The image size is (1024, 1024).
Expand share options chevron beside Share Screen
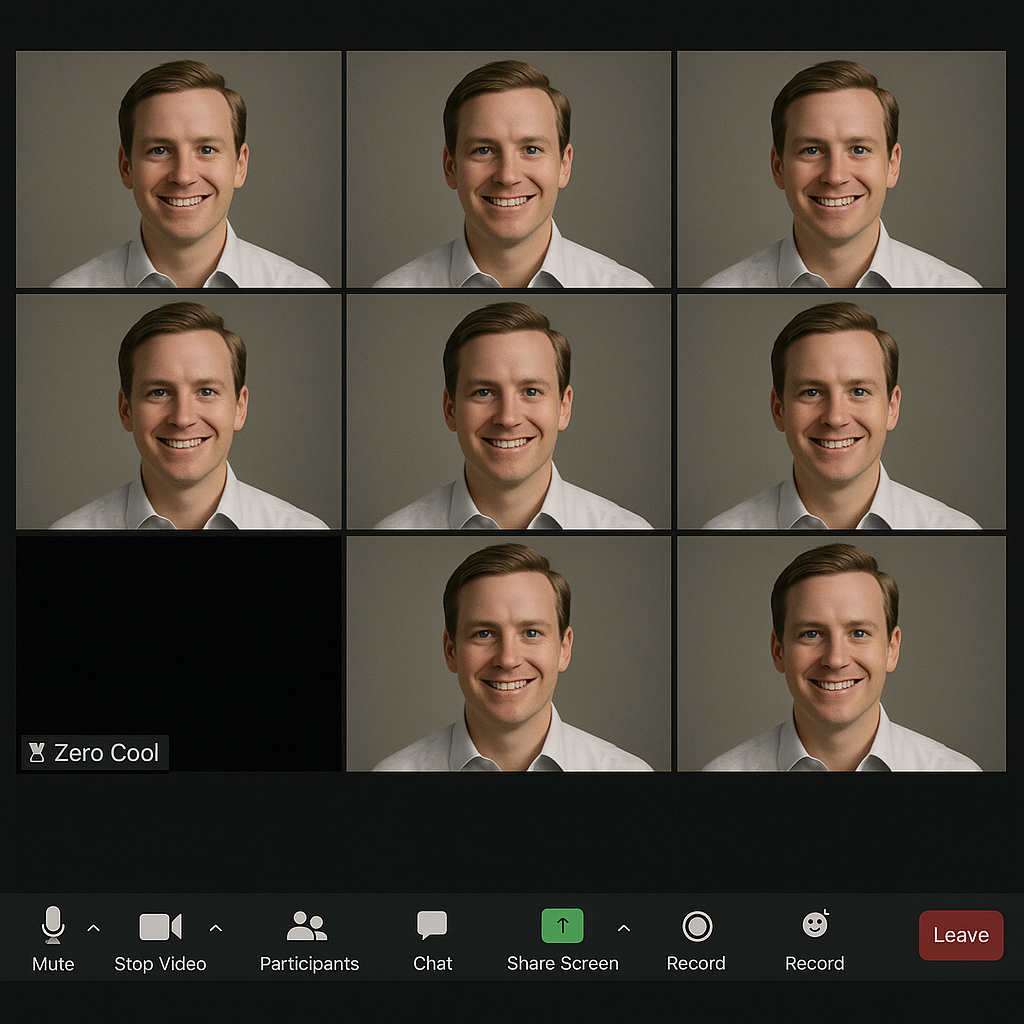[x=624, y=927]
